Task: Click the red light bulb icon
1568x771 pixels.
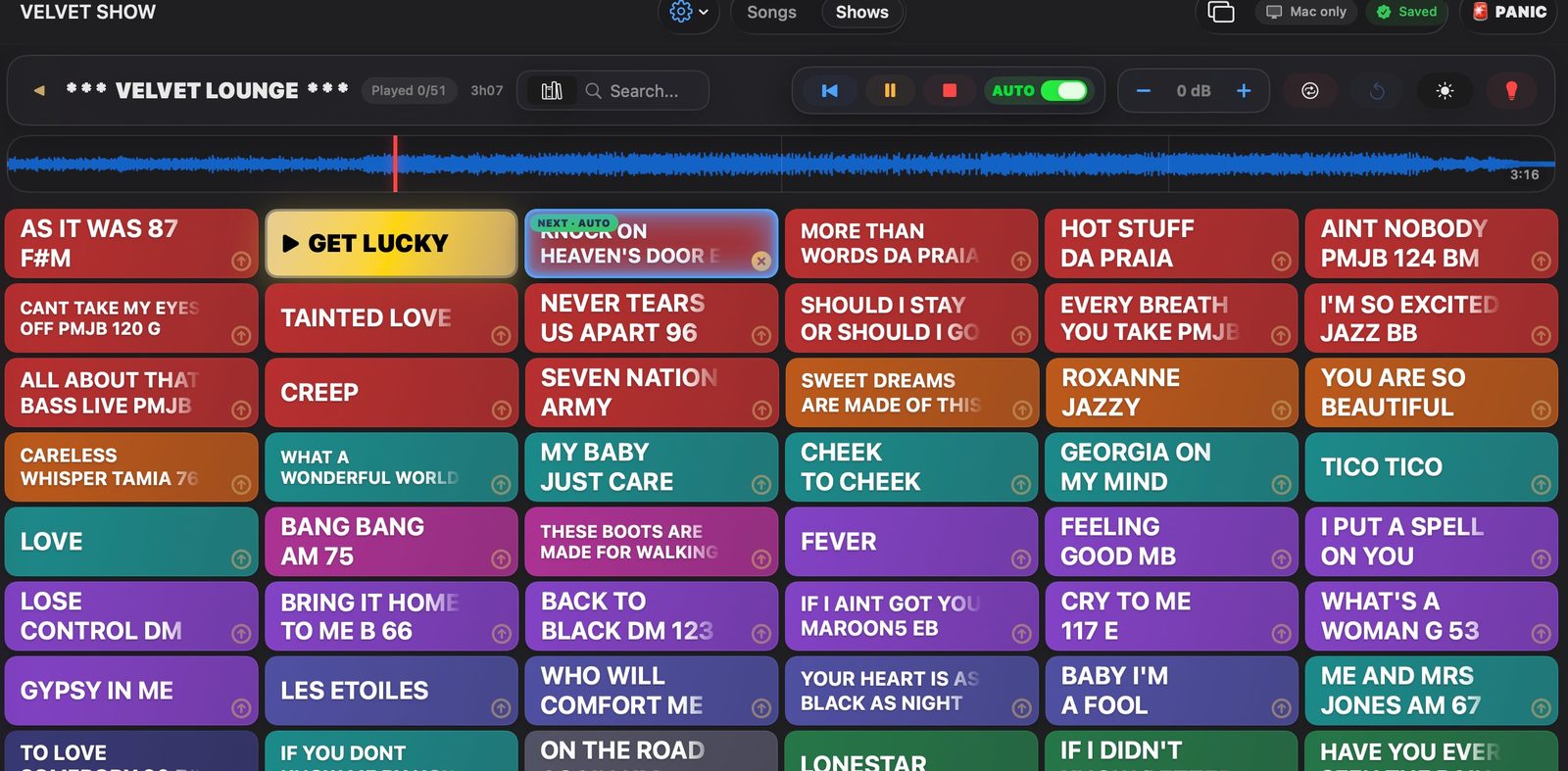Action: (x=1511, y=90)
